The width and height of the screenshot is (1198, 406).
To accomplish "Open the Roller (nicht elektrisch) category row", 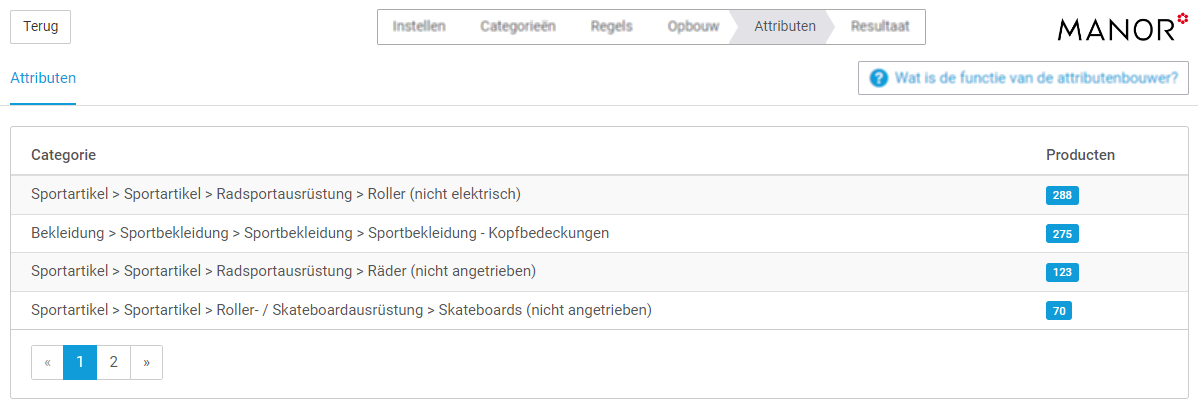I will 600,195.
